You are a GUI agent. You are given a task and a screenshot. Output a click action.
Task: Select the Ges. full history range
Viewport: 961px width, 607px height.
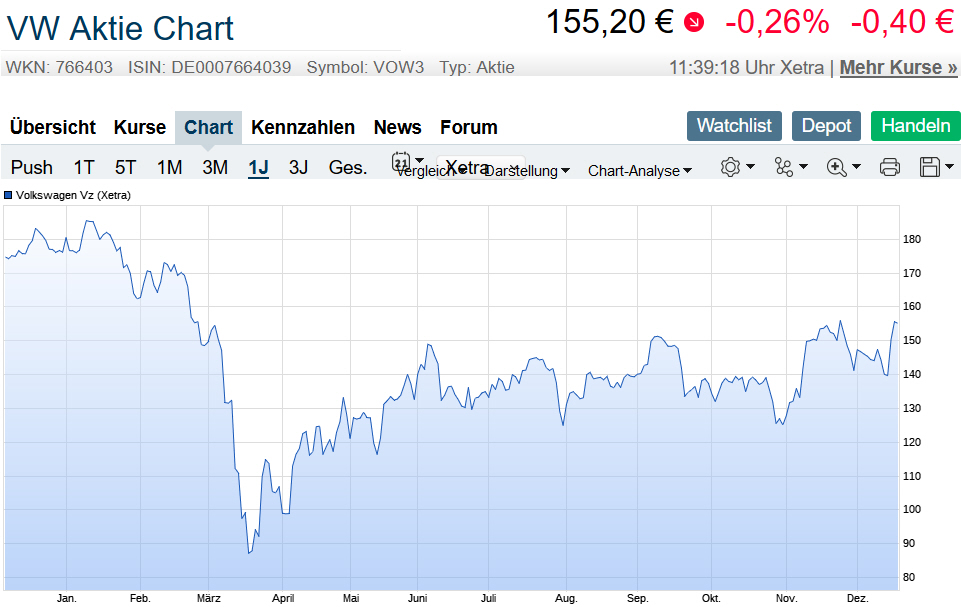click(x=348, y=167)
